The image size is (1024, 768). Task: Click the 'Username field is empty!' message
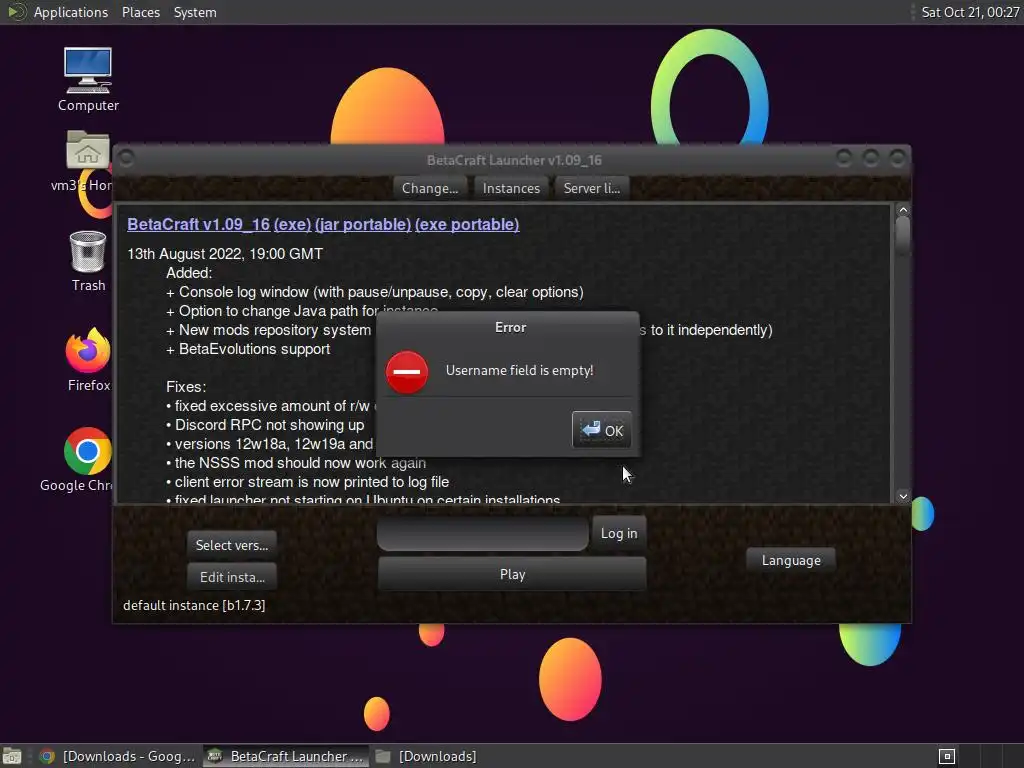pos(519,370)
